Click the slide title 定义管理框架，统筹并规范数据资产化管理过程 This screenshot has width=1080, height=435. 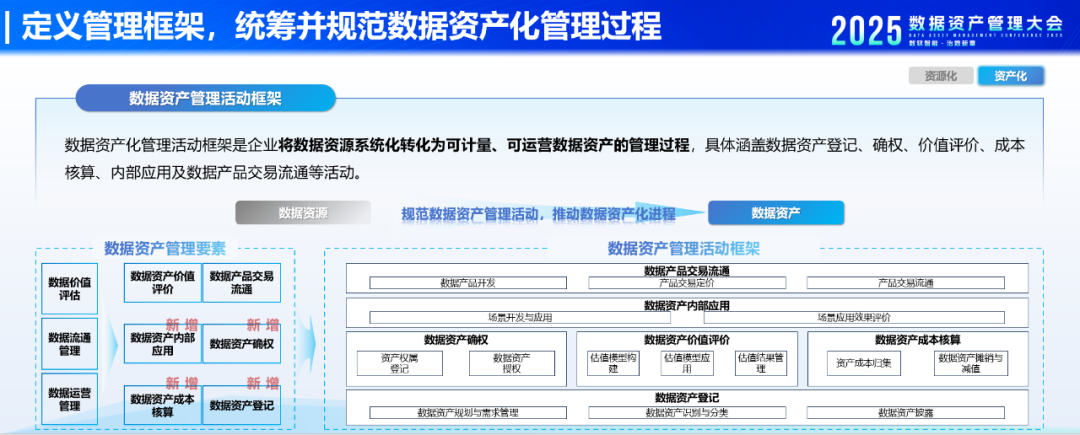[341, 28]
